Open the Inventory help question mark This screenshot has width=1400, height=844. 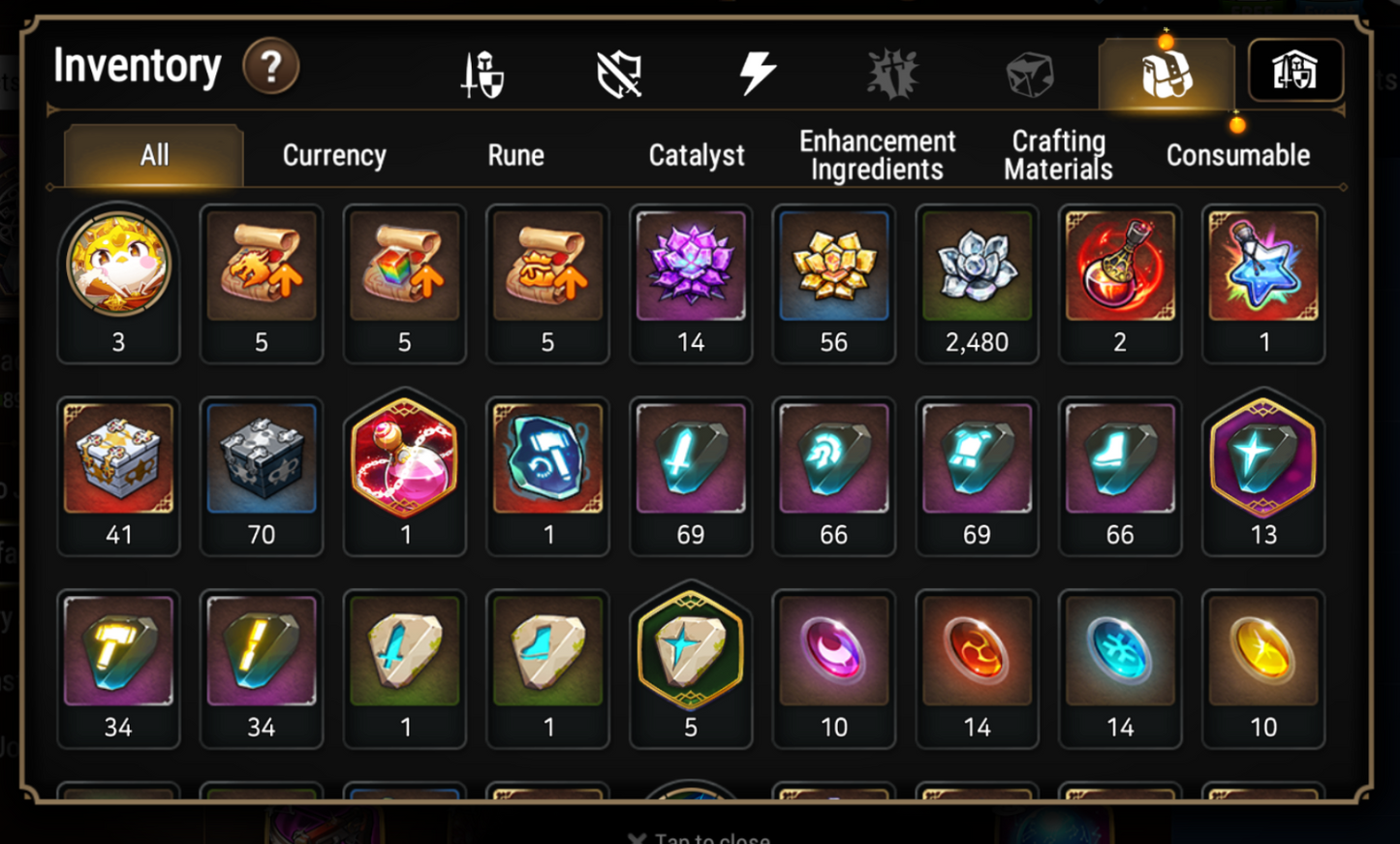click(270, 66)
